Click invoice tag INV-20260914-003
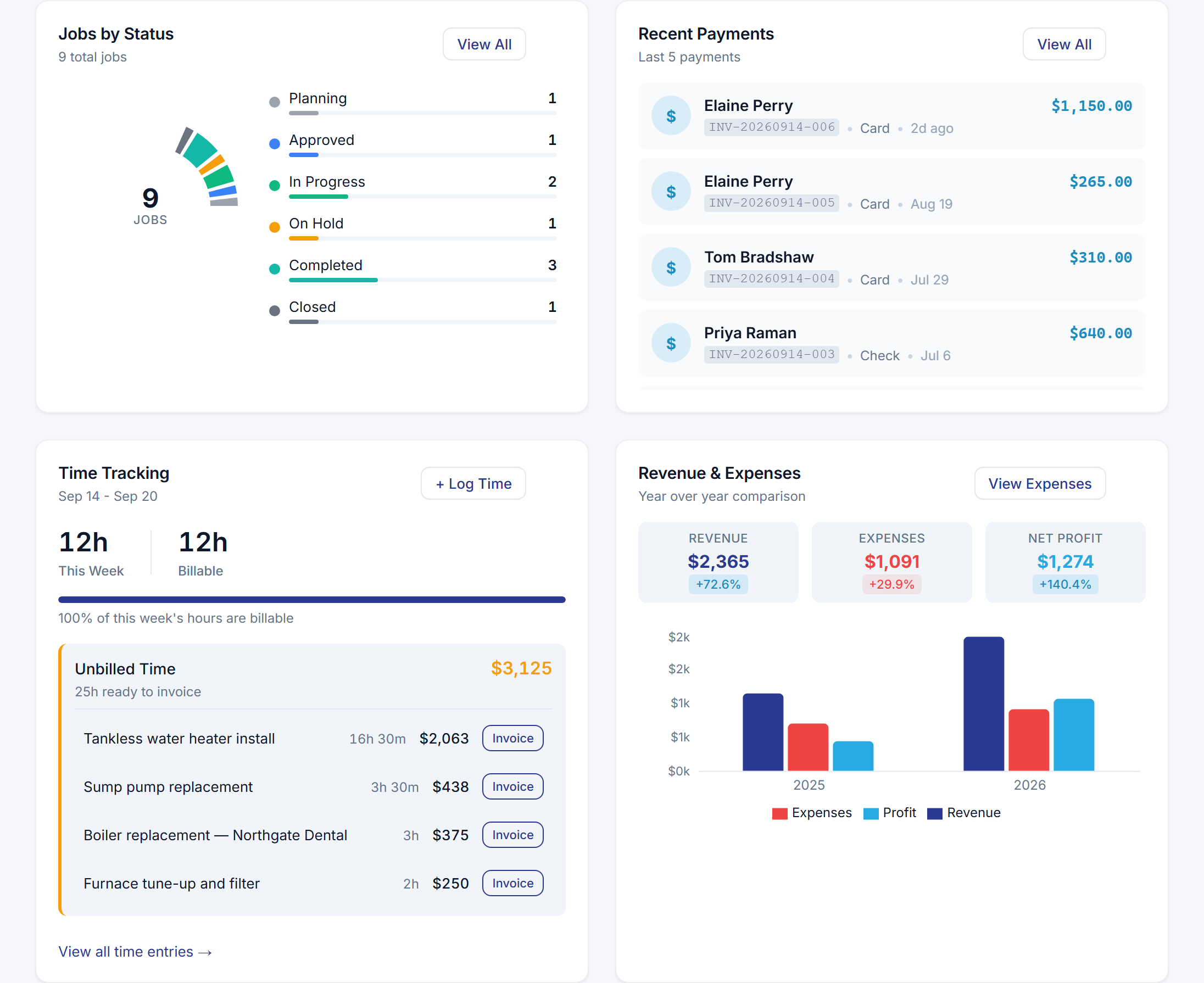The width and height of the screenshot is (1204, 983). pos(771,354)
